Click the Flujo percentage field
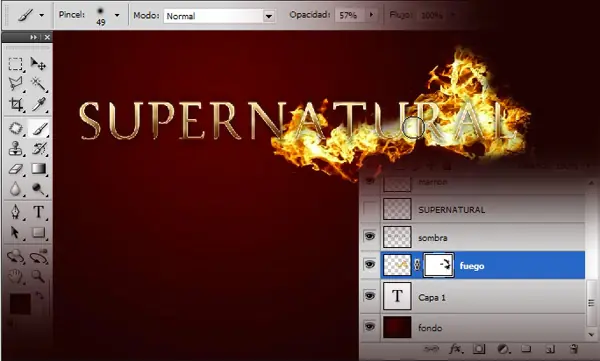 click(432, 16)
